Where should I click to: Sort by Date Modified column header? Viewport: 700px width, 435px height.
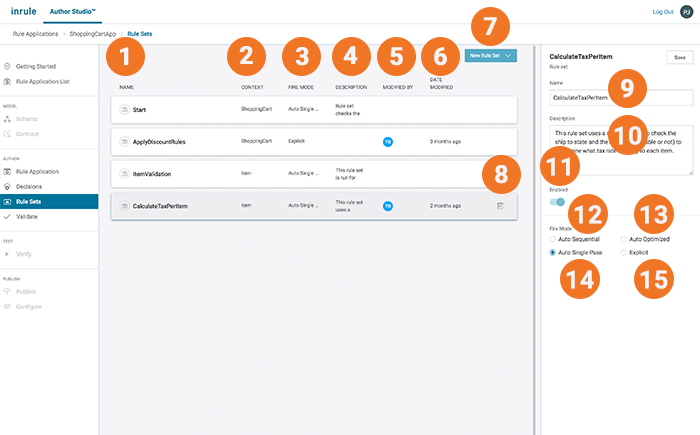pyautogui.click(x=436, y=83)
